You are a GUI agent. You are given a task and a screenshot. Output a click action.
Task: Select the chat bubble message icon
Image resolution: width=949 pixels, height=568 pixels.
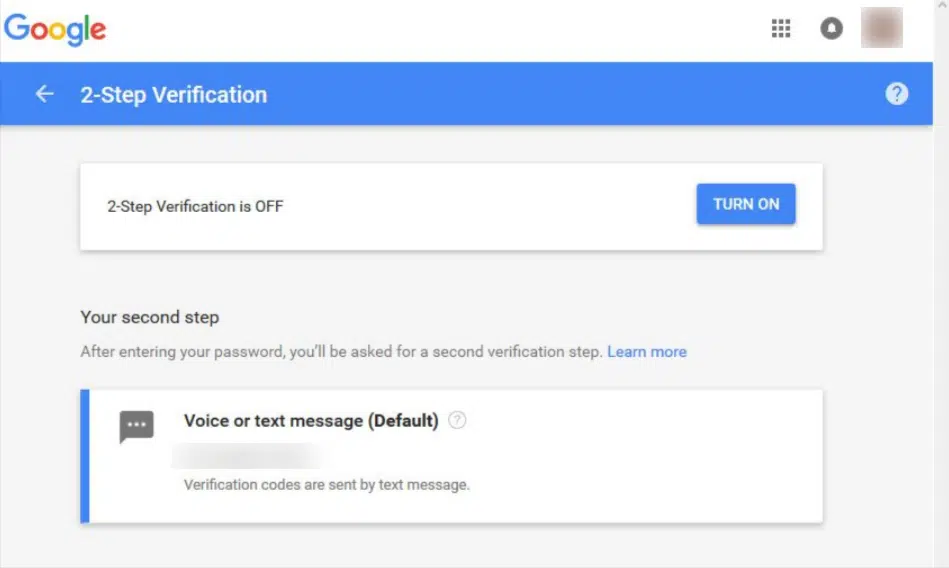tap(136, 426)
